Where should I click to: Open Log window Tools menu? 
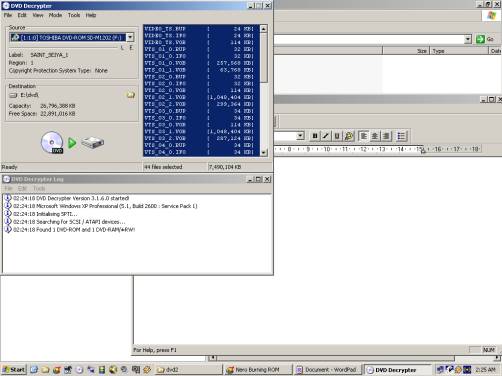click(x=39, y=188)
